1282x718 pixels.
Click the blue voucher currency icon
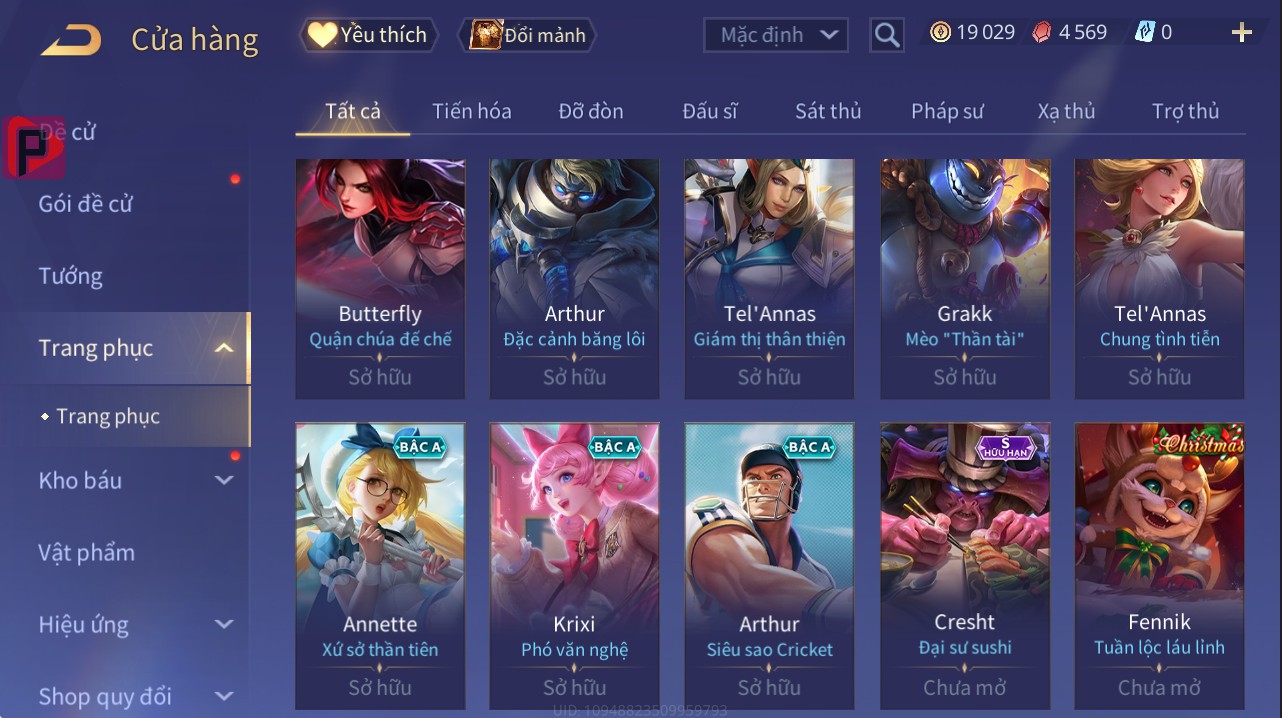point(1145,33)
